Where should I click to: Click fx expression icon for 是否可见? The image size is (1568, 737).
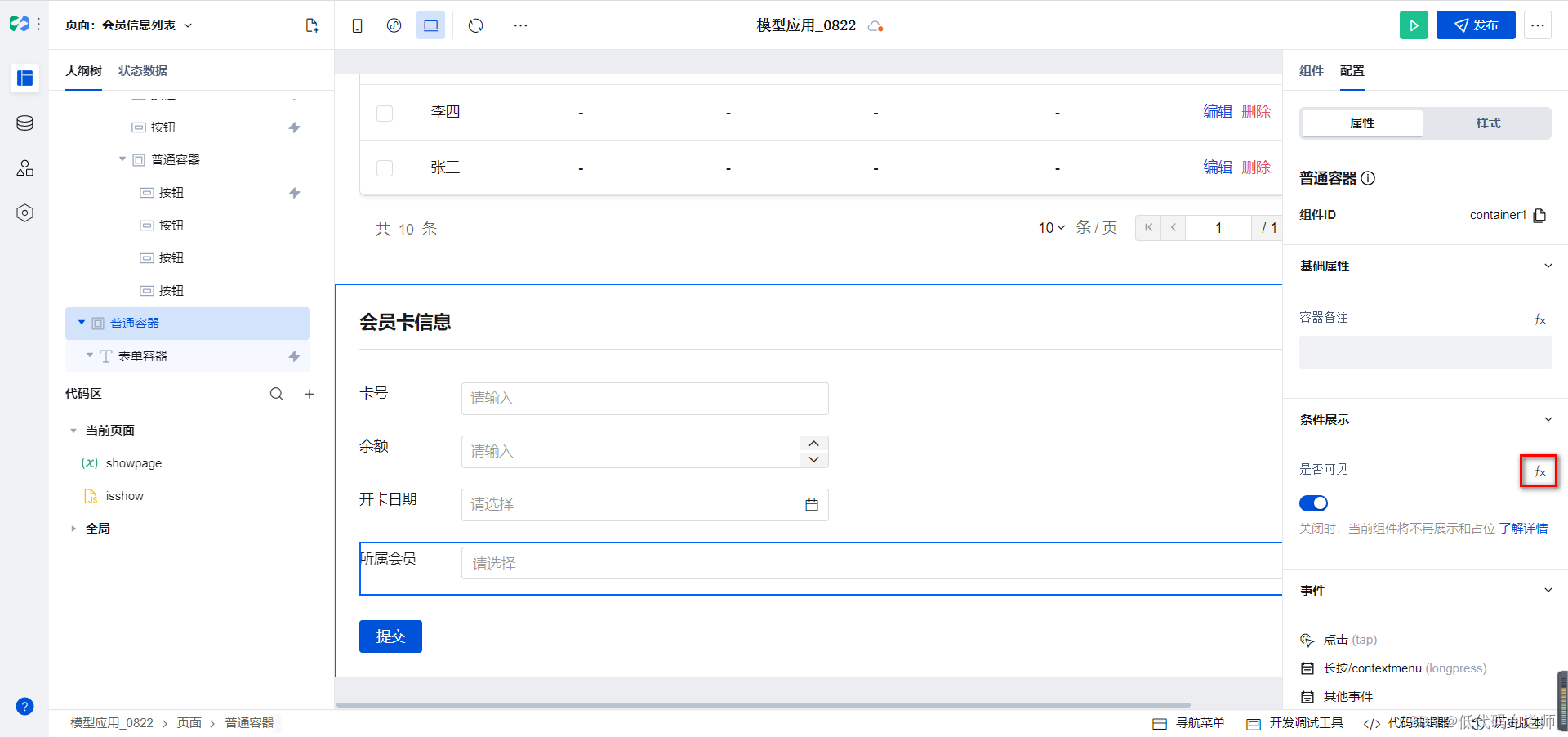coord(1539,471)
